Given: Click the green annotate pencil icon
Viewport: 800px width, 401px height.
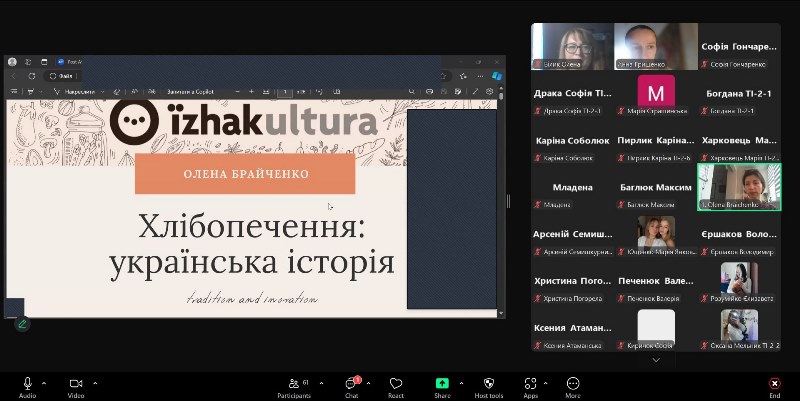Looking at the screenshot, I should coord(22,324).
